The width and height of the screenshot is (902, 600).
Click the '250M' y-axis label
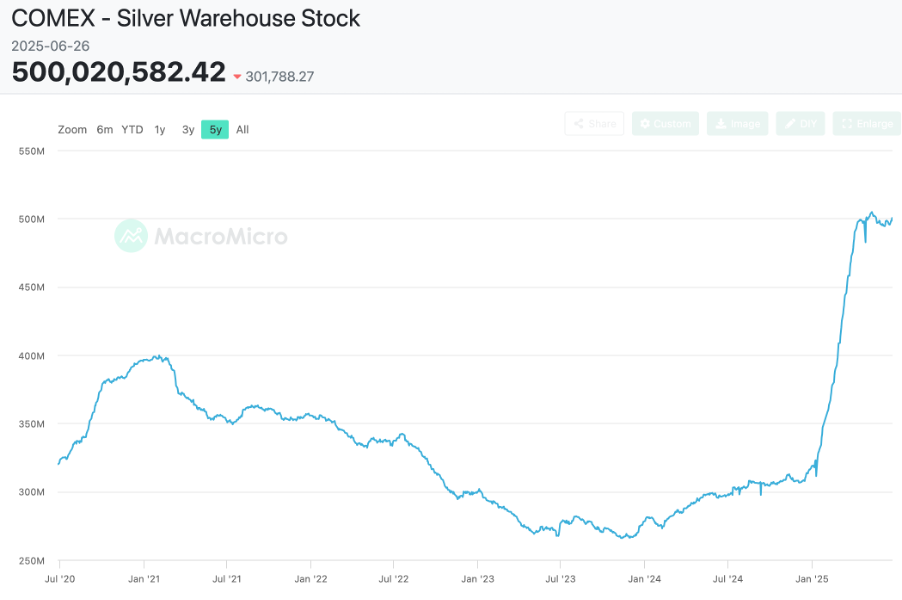coord(32,561)
